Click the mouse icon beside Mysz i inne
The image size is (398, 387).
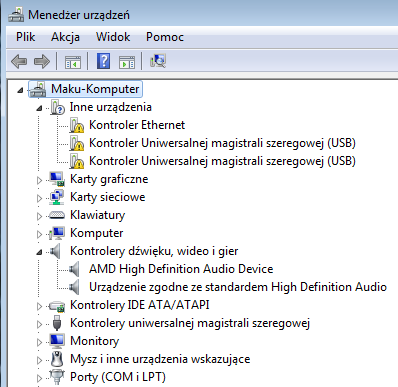click(57, 359)
